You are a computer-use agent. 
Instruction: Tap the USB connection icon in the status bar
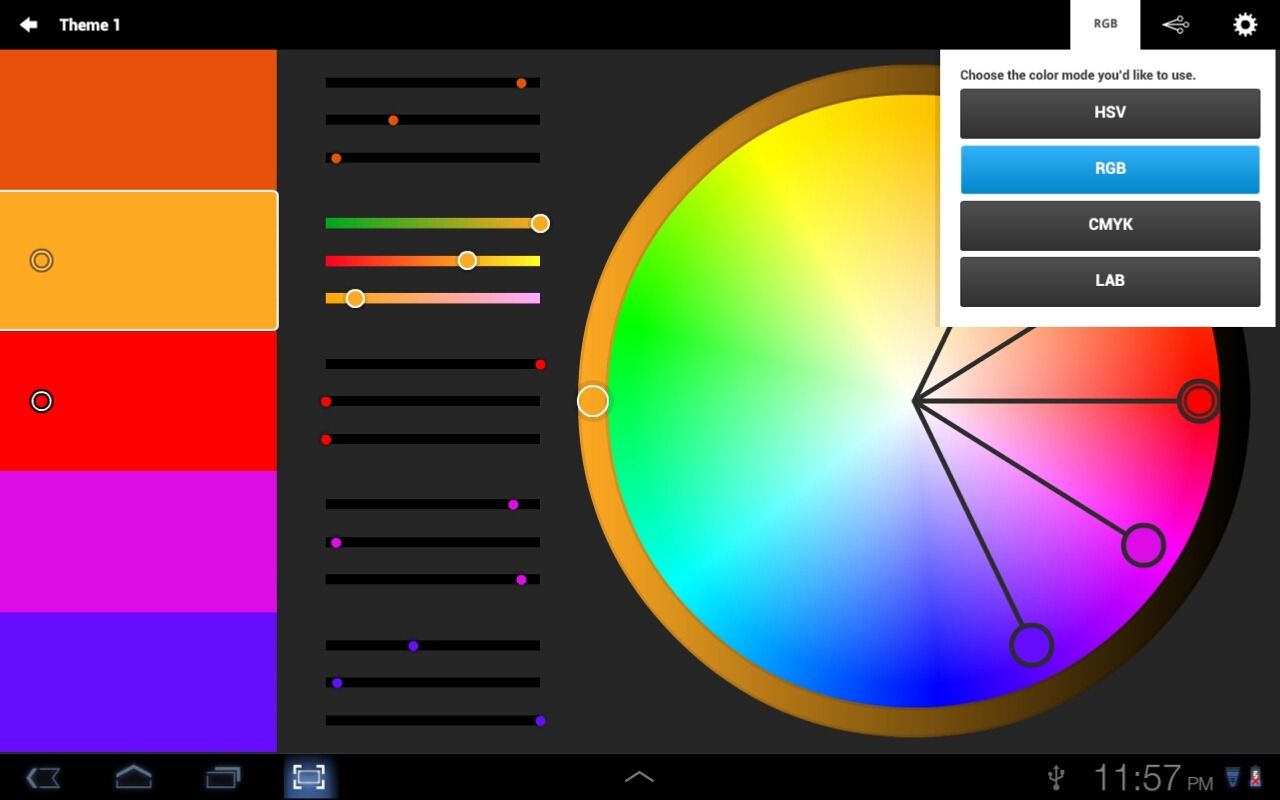[x=1056, y=777]
